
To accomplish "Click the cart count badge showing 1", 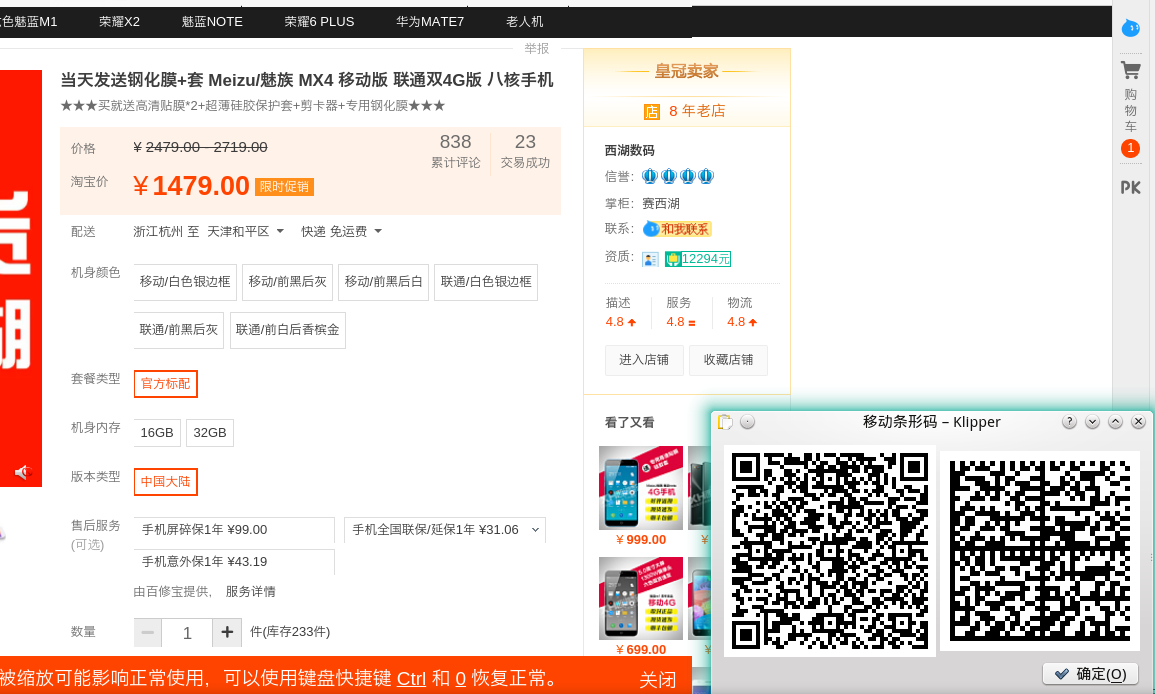I will [x=1131, y=148].
